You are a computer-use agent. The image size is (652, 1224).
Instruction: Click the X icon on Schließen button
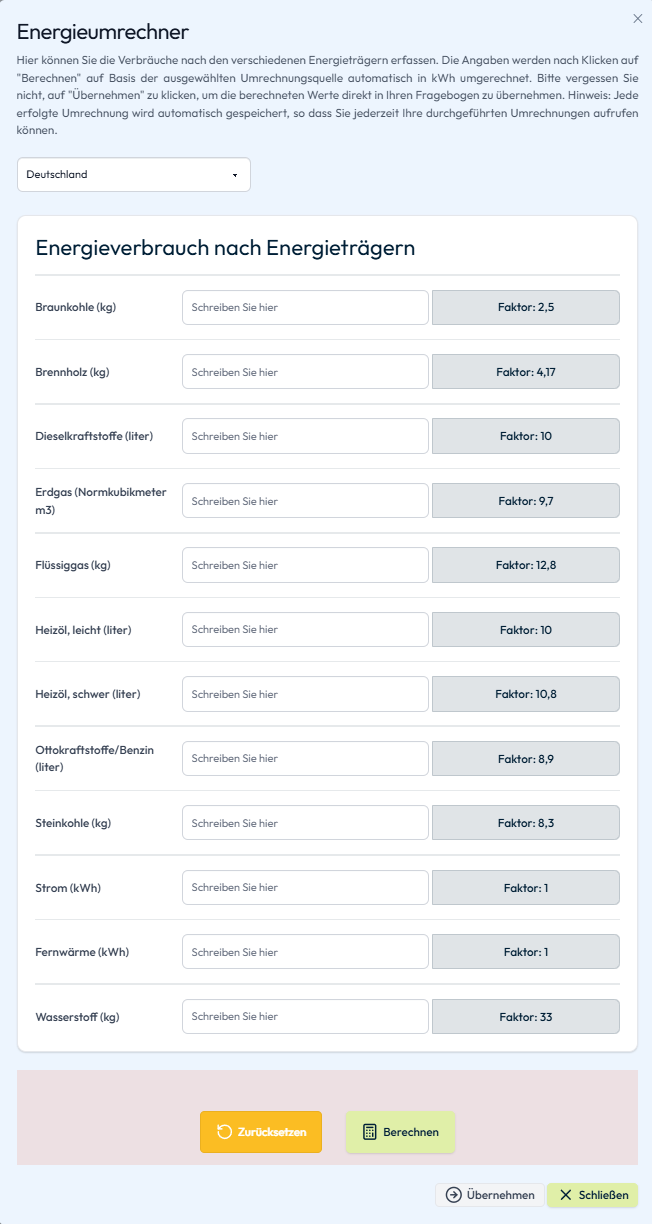point(566,1195)
